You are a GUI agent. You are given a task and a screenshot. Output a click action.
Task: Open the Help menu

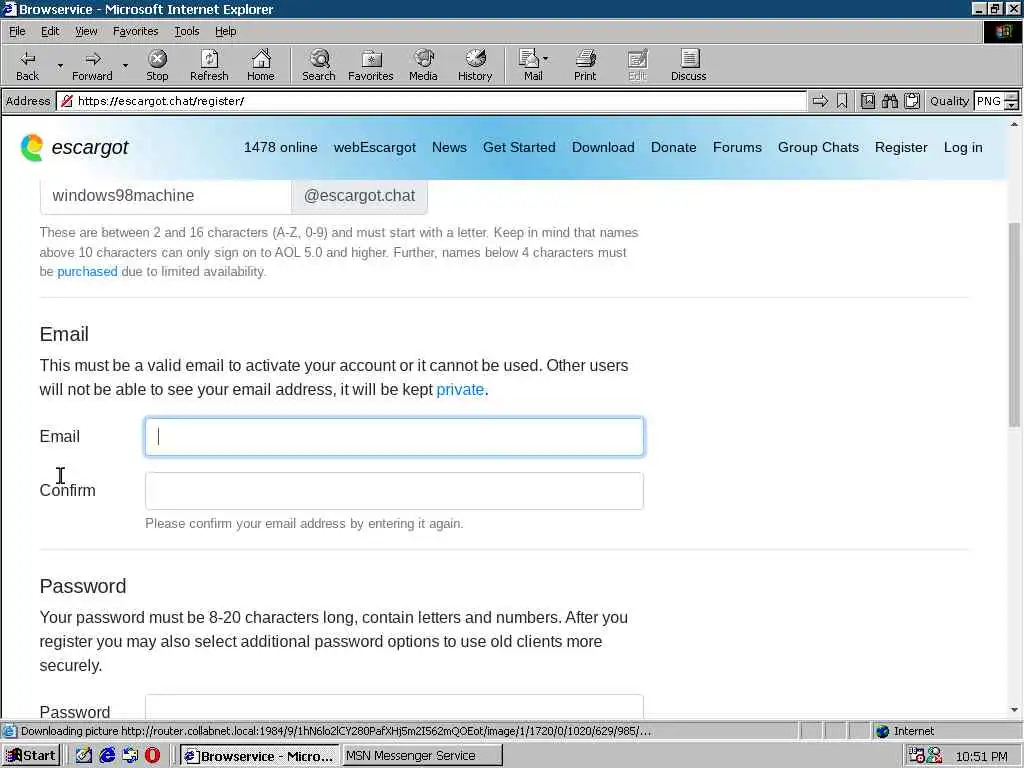225,31
